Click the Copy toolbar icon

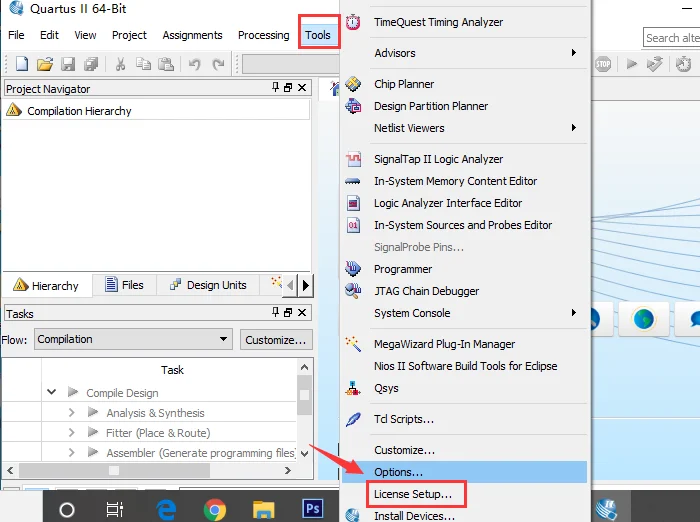(x=143, y=64)
